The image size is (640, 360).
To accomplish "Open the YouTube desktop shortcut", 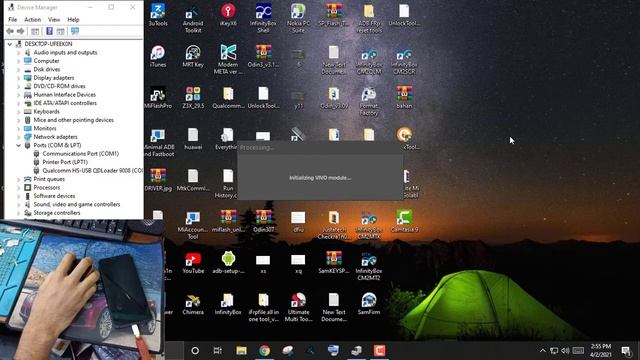I will tap(193, 263).
